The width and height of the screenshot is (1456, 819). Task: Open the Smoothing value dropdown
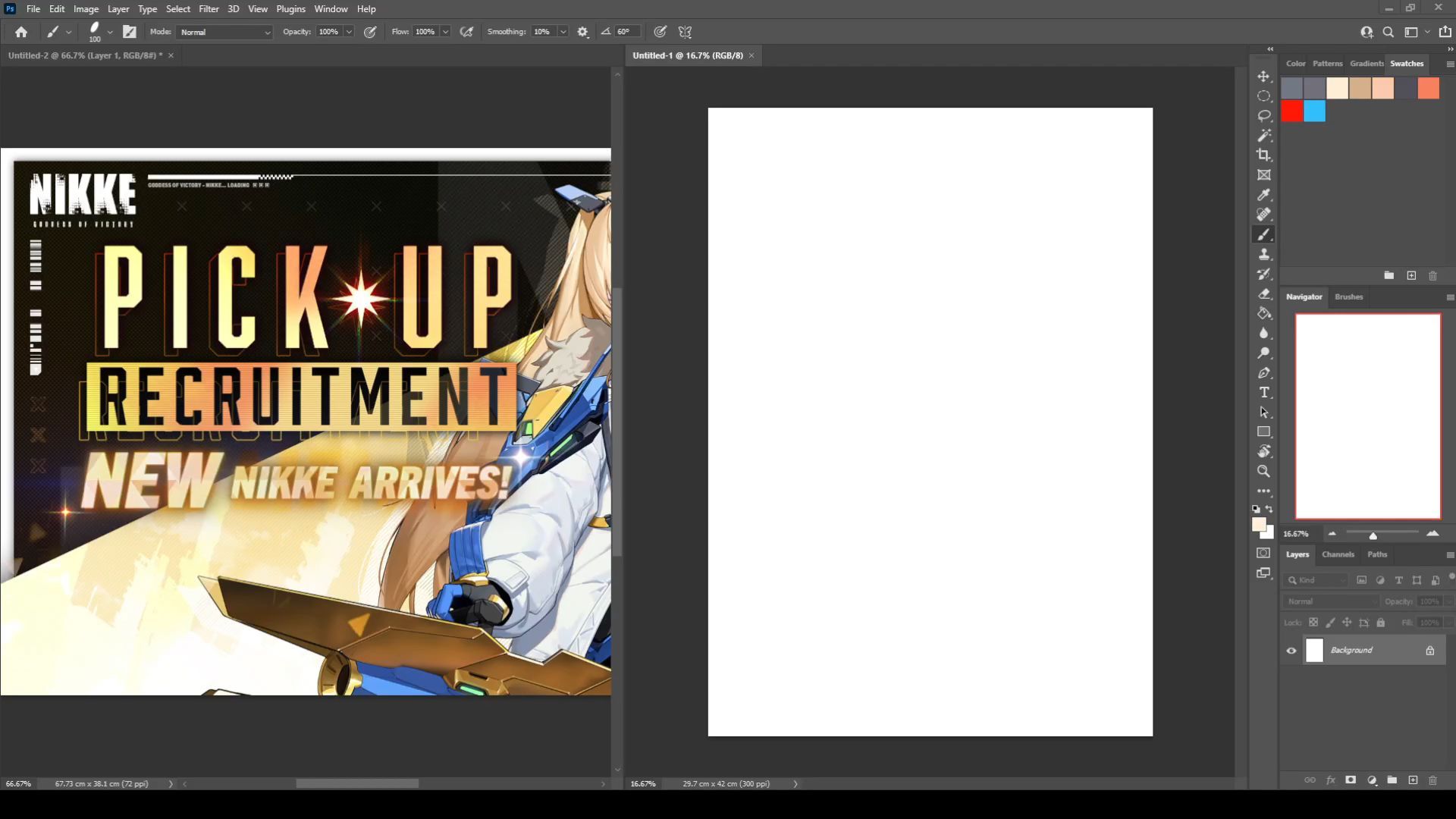click(x=563, y=32)
